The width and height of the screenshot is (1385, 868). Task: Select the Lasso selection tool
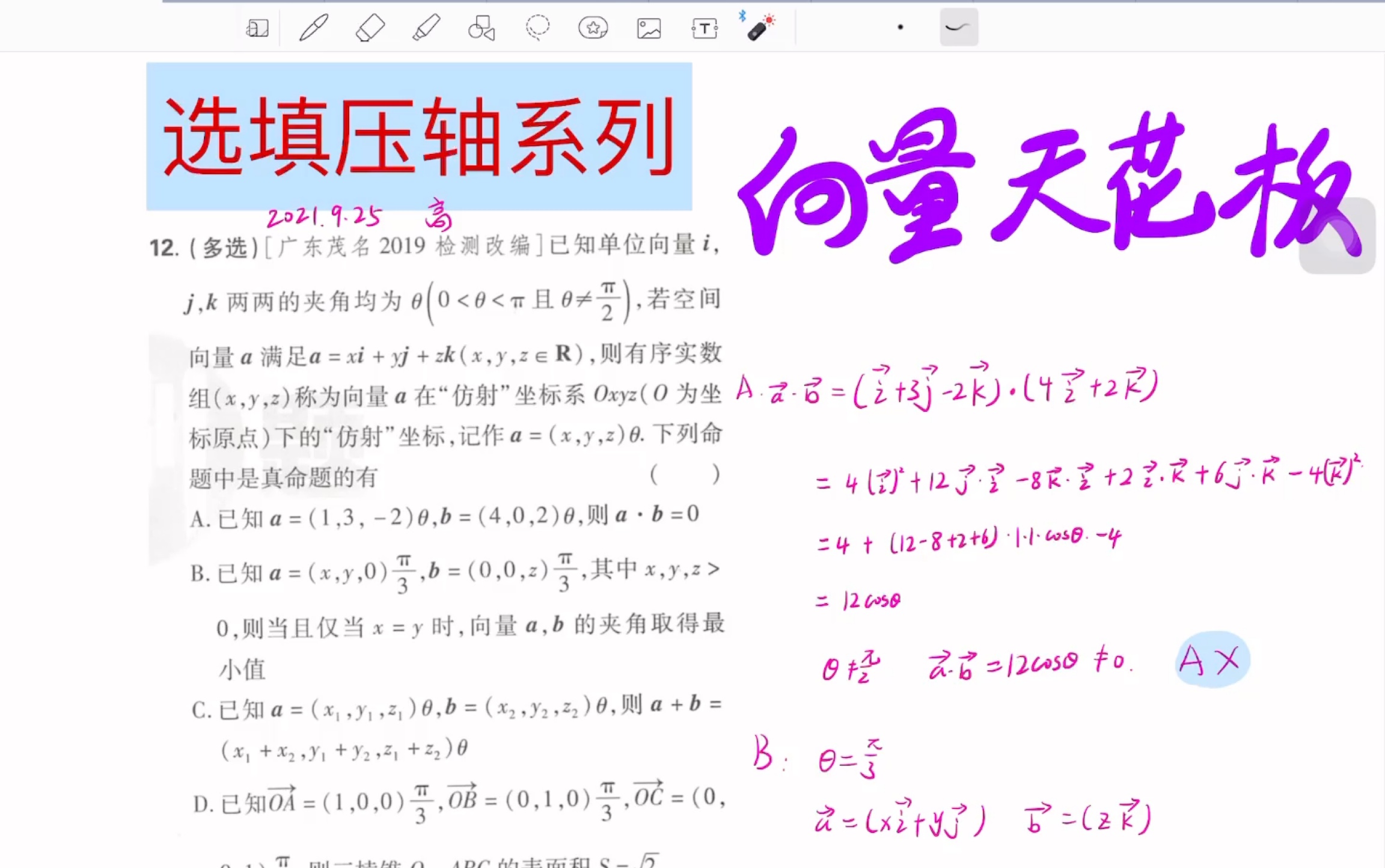(x=537, y=28)
